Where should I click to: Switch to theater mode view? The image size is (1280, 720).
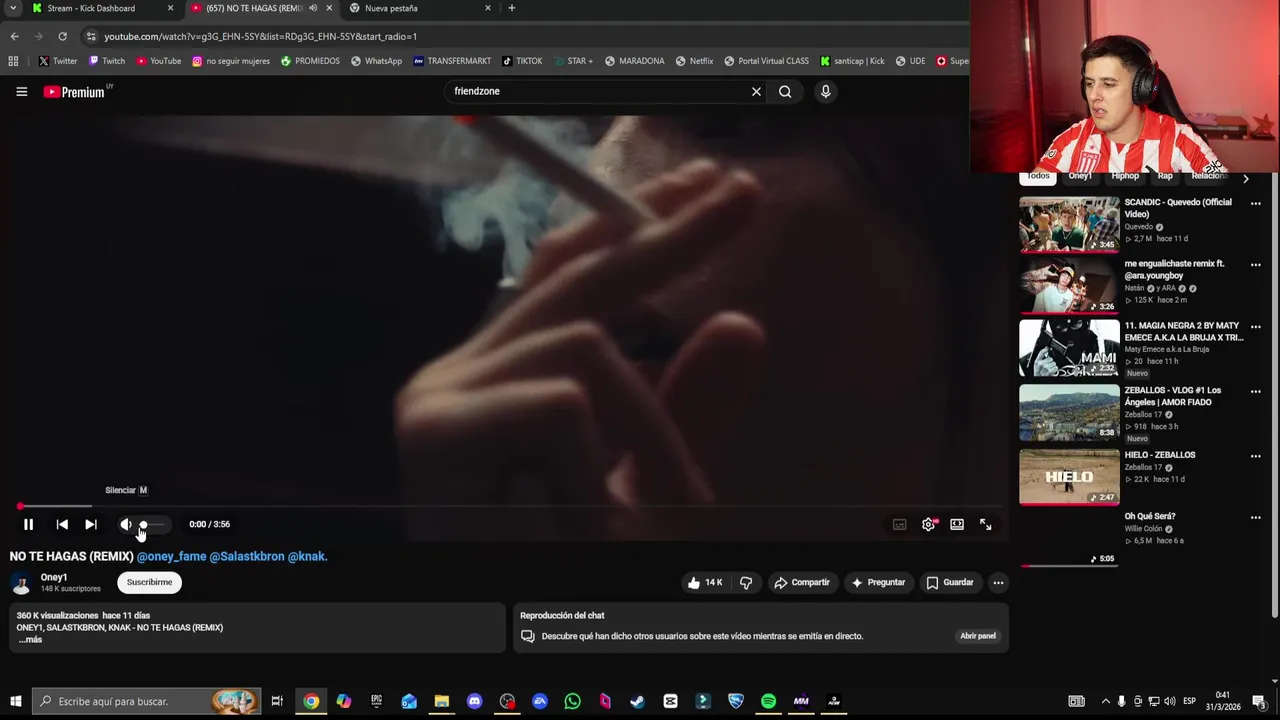pyautogui.click(x=957, y=524)
